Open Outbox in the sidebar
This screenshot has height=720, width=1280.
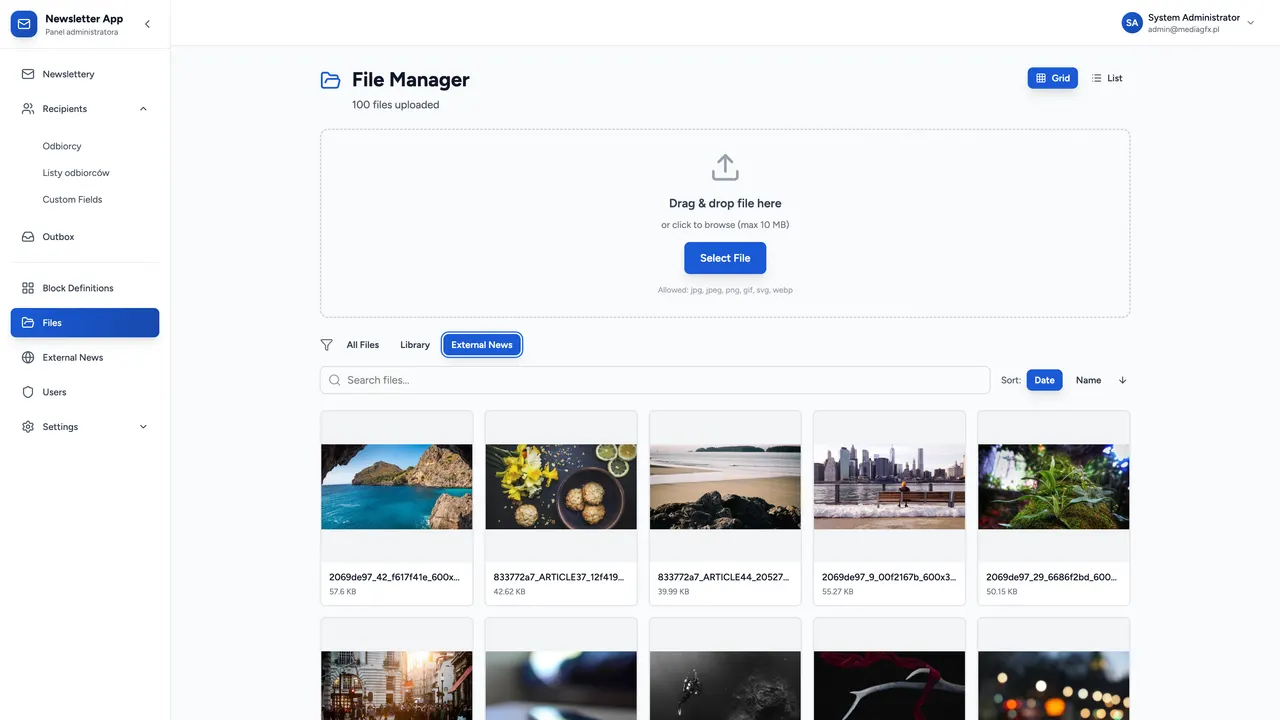85,237
